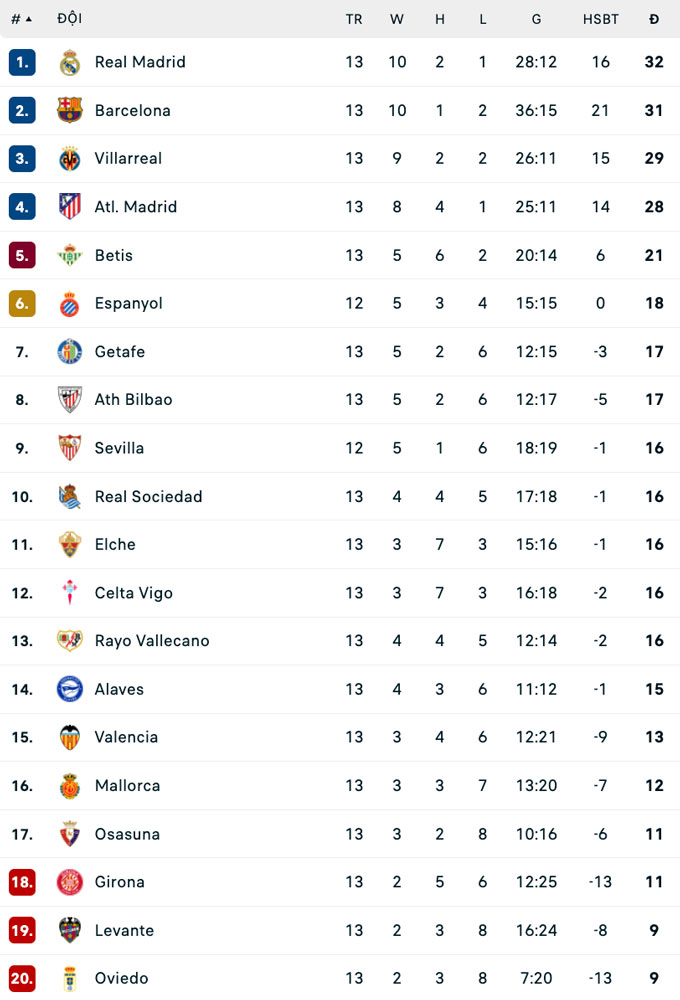
Task: Click the Villarreal club badge
Action: [x=69, y=158]
